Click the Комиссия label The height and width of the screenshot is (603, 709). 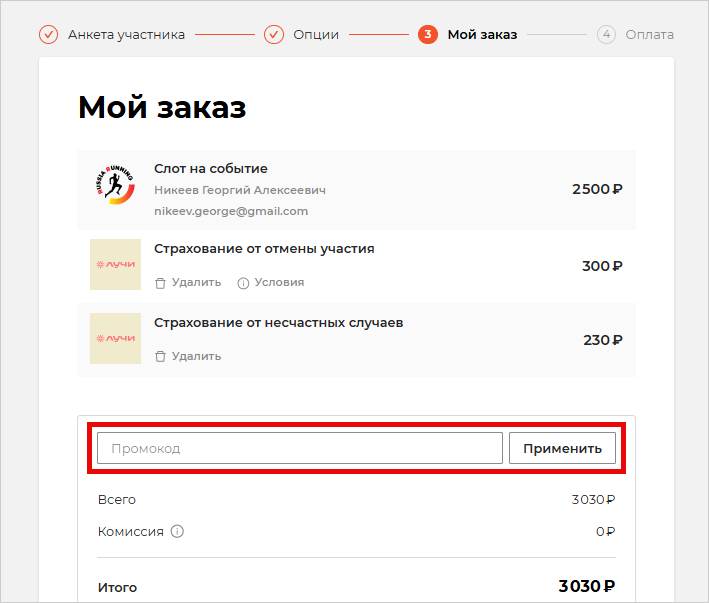131,532
